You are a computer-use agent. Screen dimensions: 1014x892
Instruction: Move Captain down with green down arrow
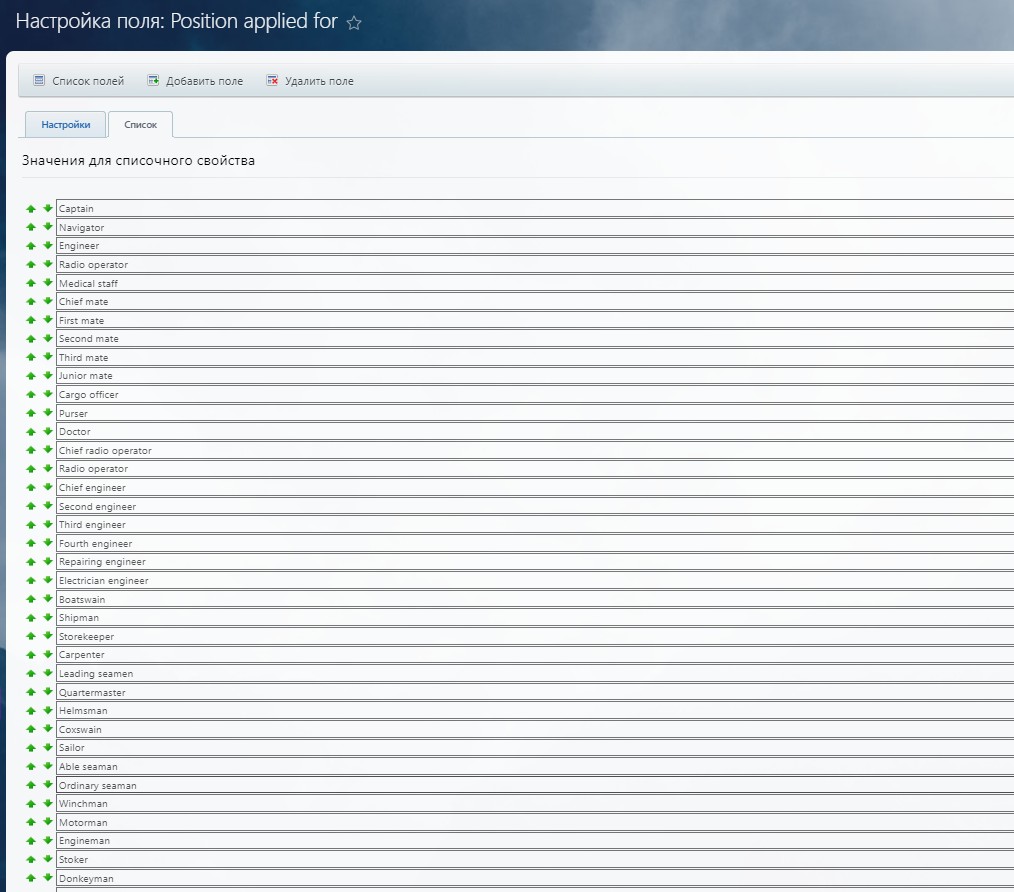pyautogui.click(x=48, y=208)
